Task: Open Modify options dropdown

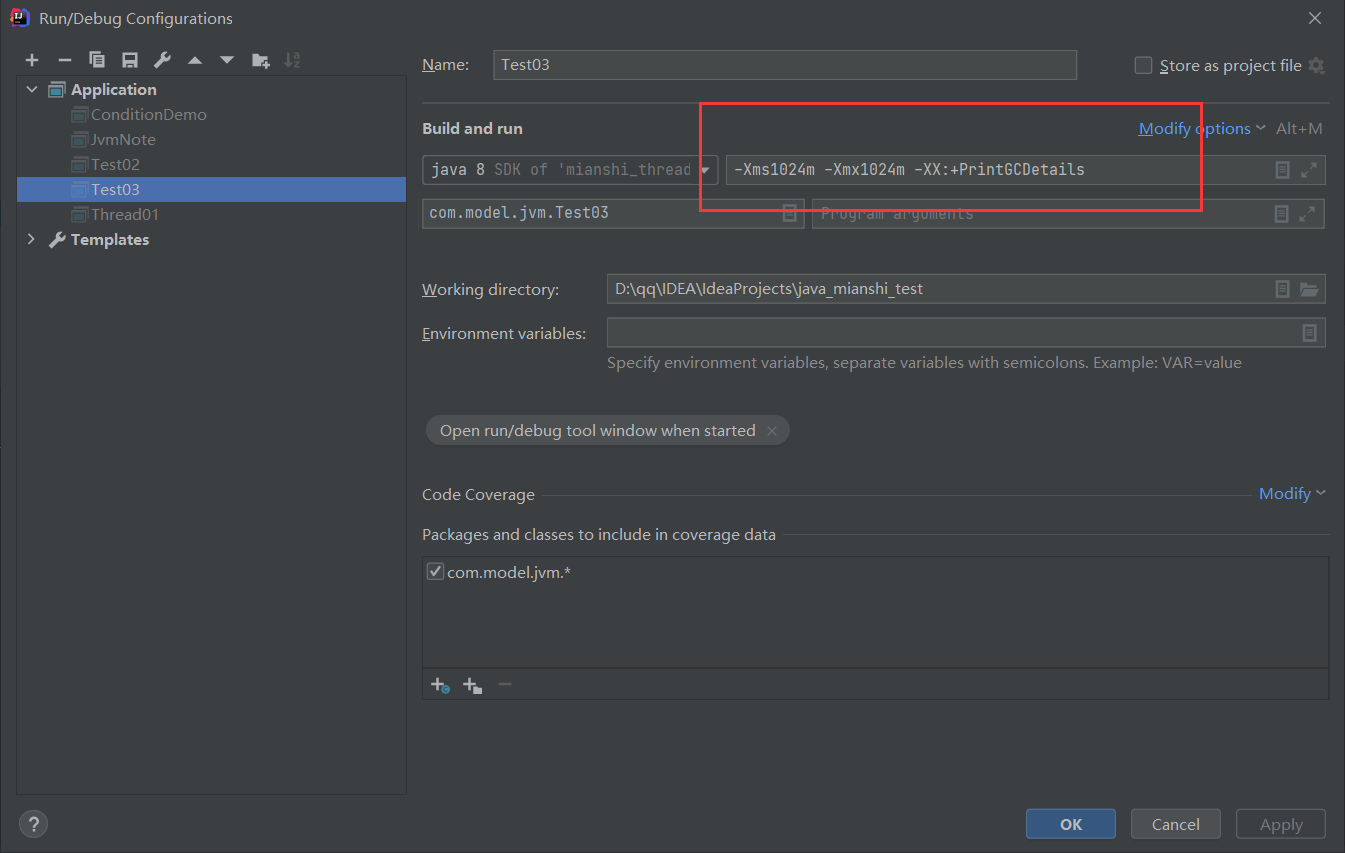Action: (x=1202, y=128)
